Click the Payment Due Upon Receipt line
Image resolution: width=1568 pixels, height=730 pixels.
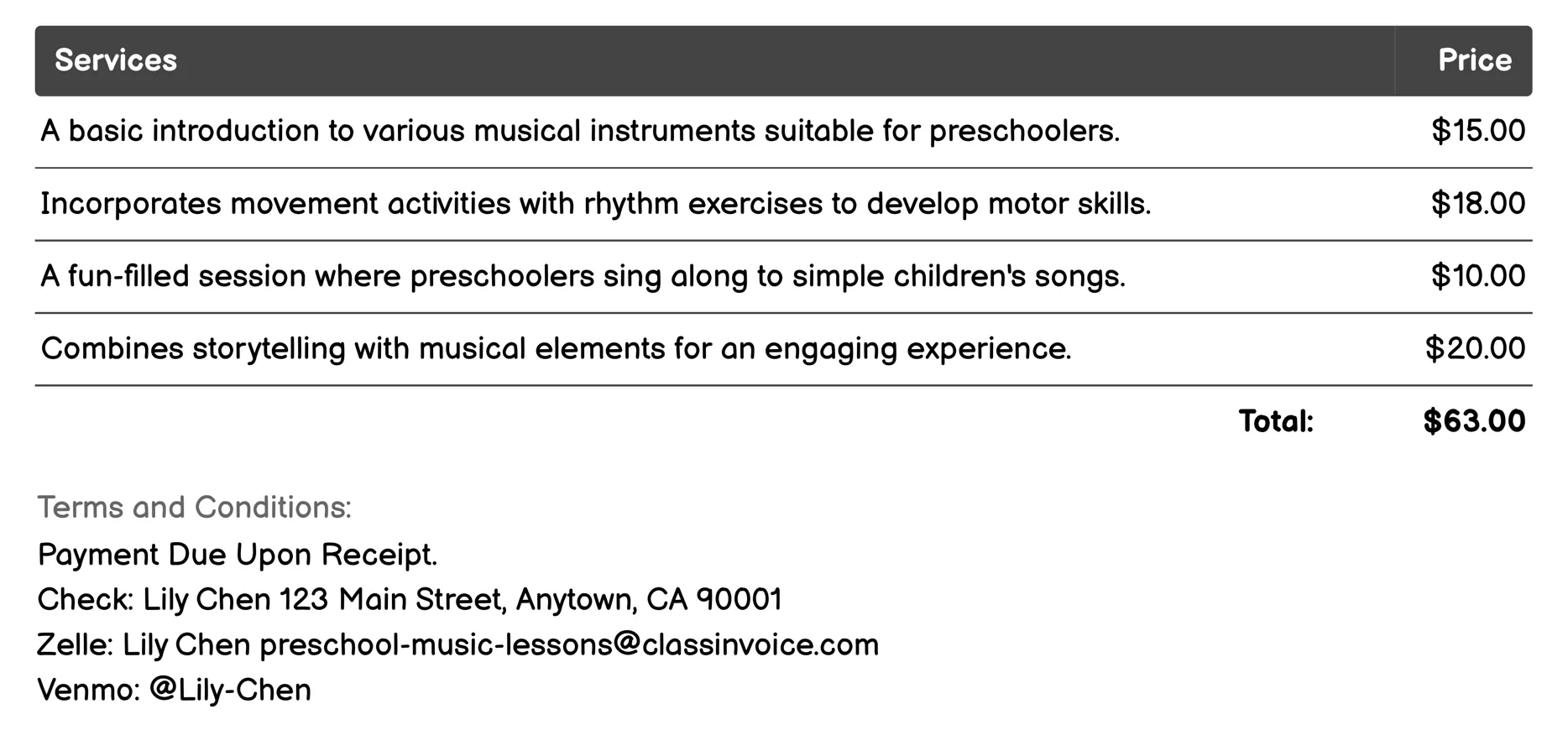pos(238,555)
